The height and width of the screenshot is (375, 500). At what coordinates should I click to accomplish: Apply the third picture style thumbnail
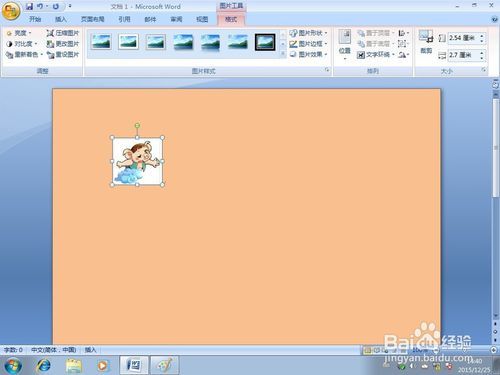tap(156, 42)
